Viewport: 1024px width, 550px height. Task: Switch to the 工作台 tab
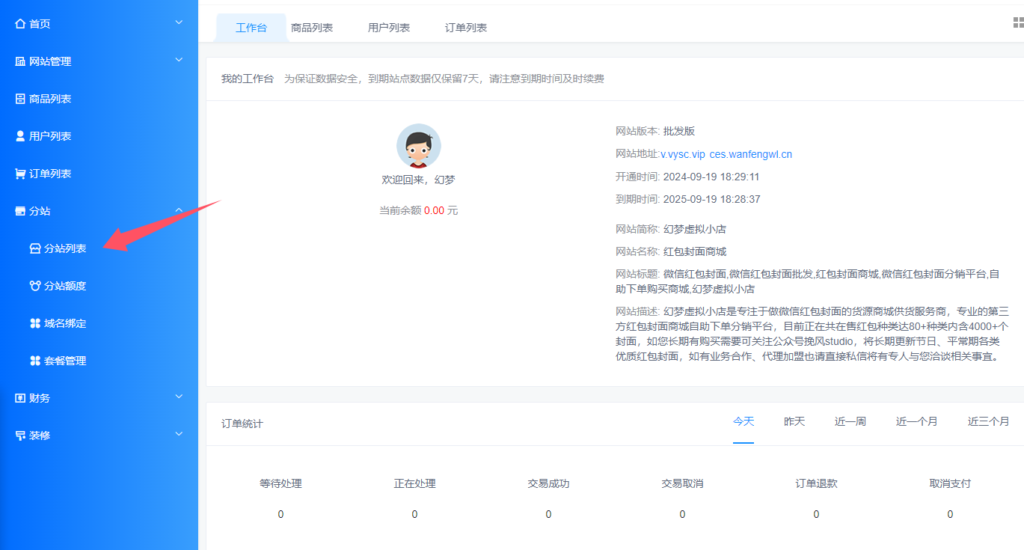tap(251, 27)
